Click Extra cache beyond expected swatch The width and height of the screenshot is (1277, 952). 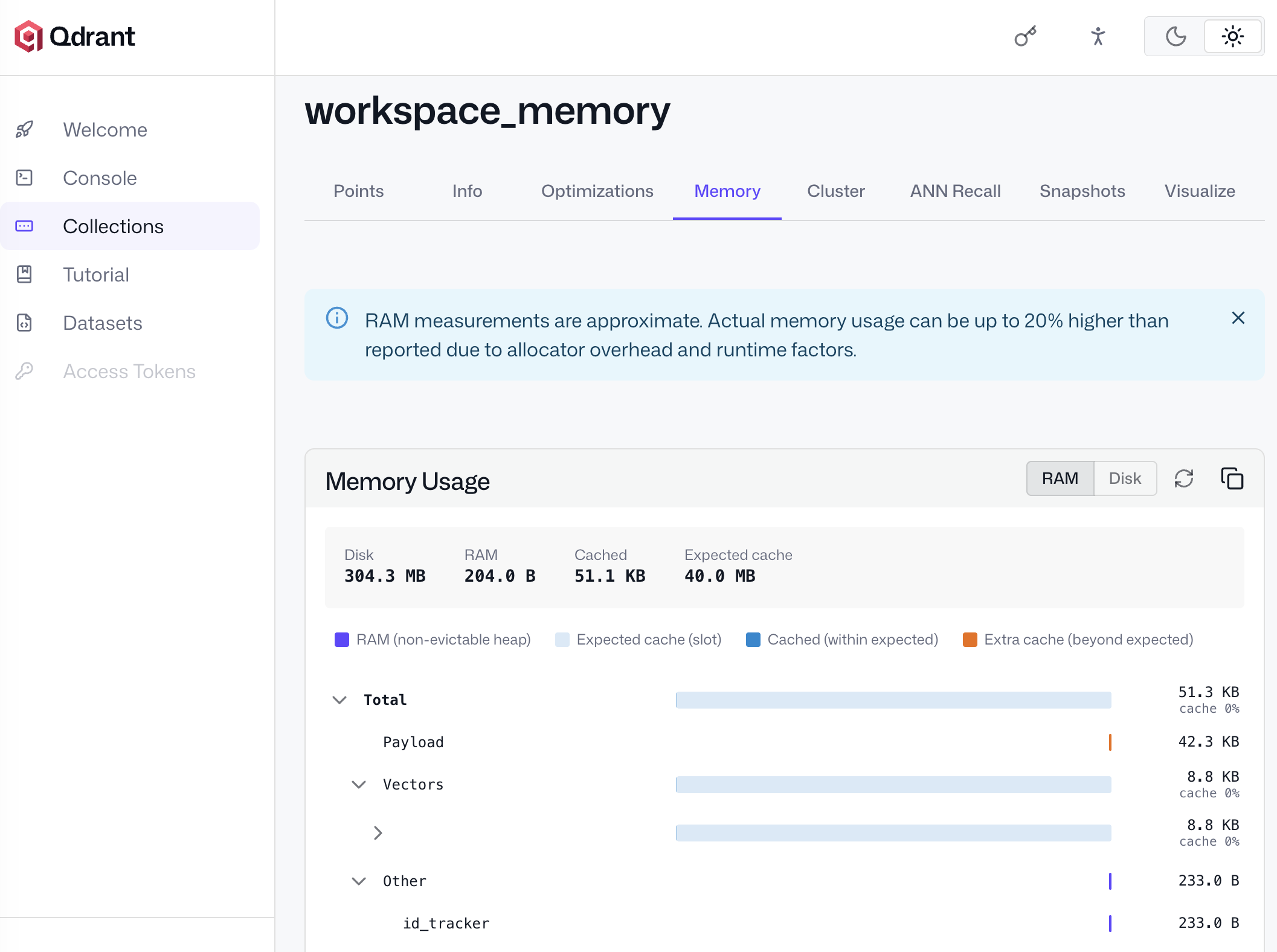(x=970, y=640)
